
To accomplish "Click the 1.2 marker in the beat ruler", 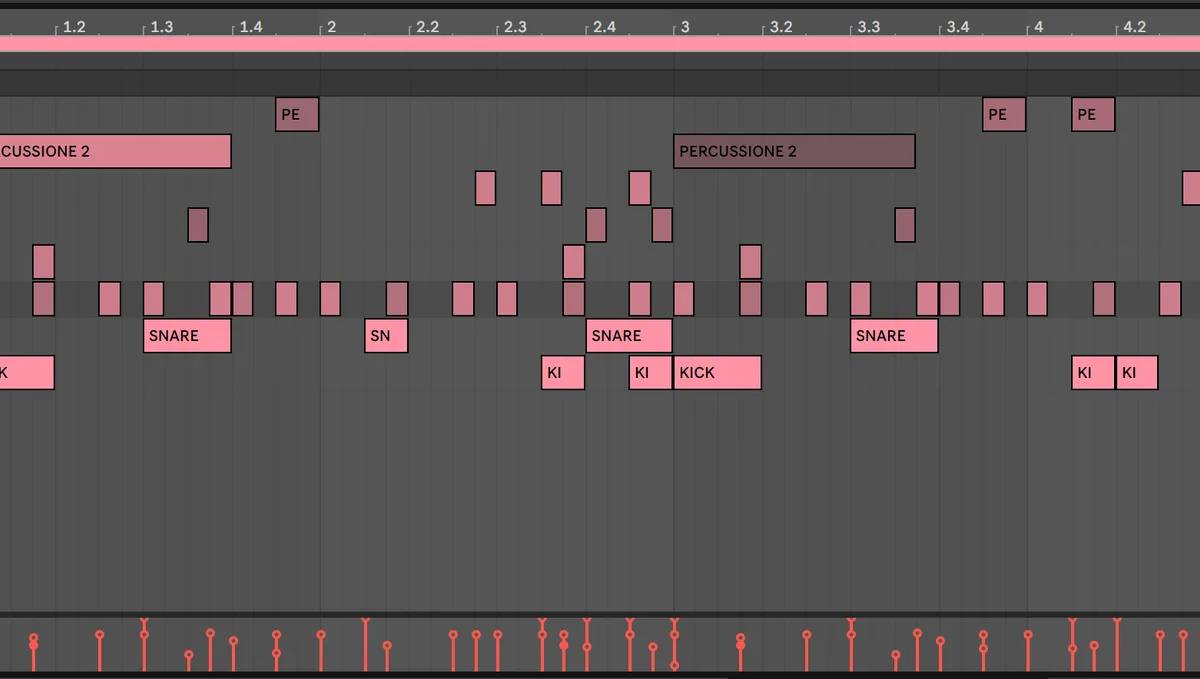I will pos(74,27).
